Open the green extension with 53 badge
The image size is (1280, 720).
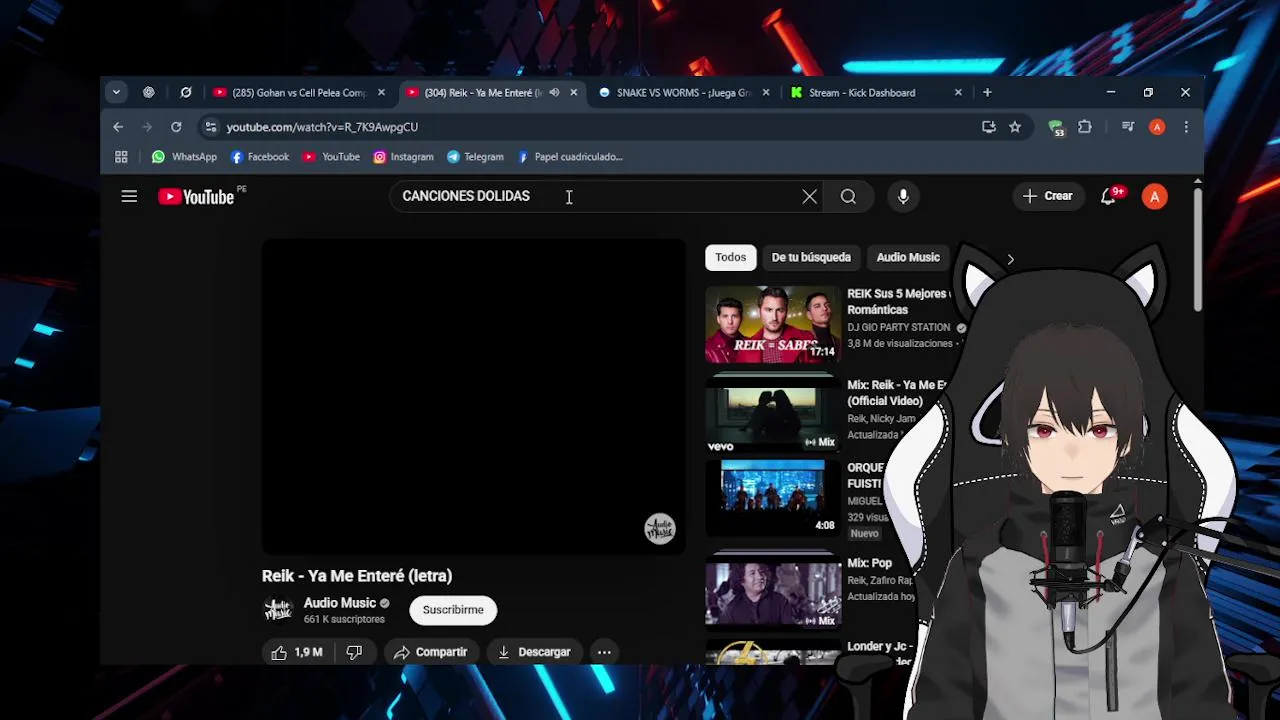(1056, 127)
